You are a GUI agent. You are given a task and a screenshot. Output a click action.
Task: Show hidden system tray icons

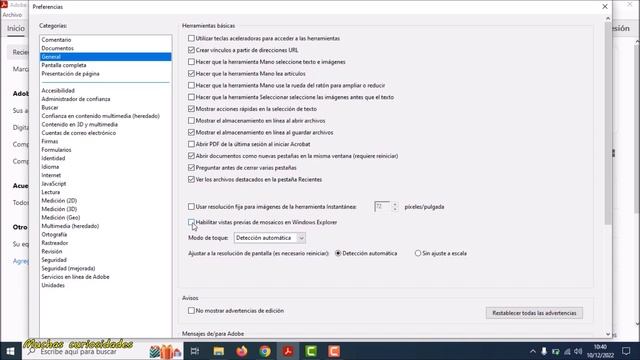pos(533,351)
